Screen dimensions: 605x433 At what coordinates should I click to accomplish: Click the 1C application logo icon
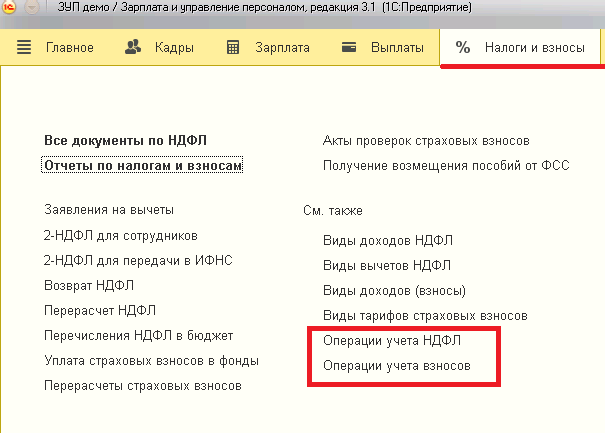click(x=8, y=7)
